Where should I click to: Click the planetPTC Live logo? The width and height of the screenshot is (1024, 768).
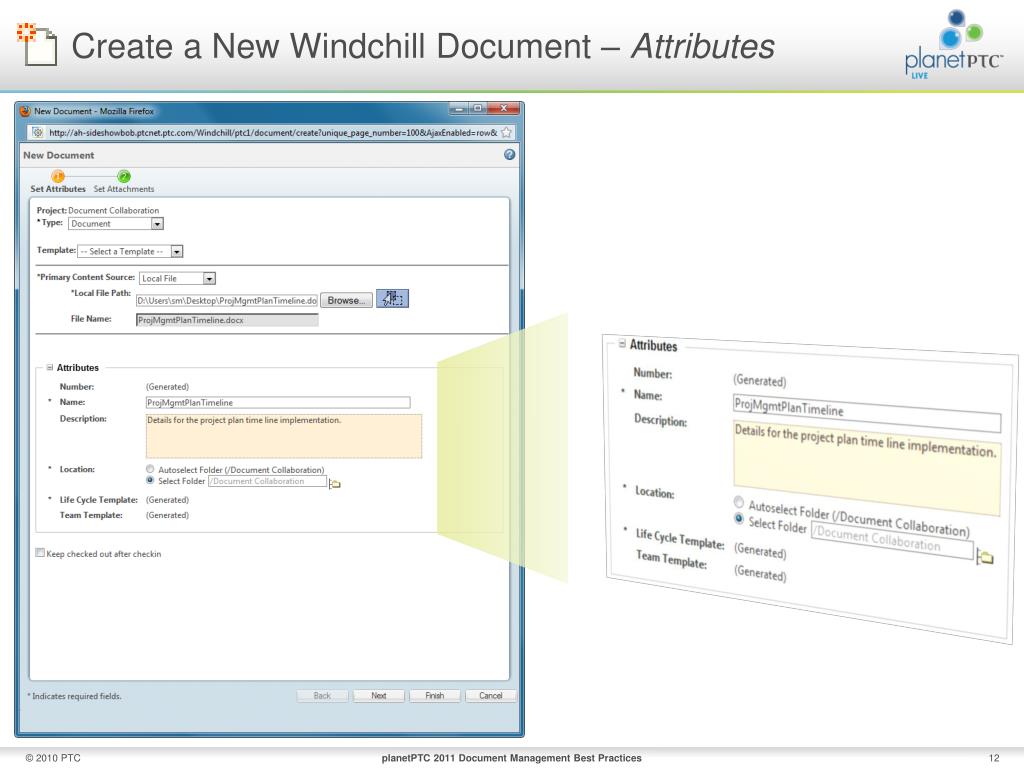[953, 45]
